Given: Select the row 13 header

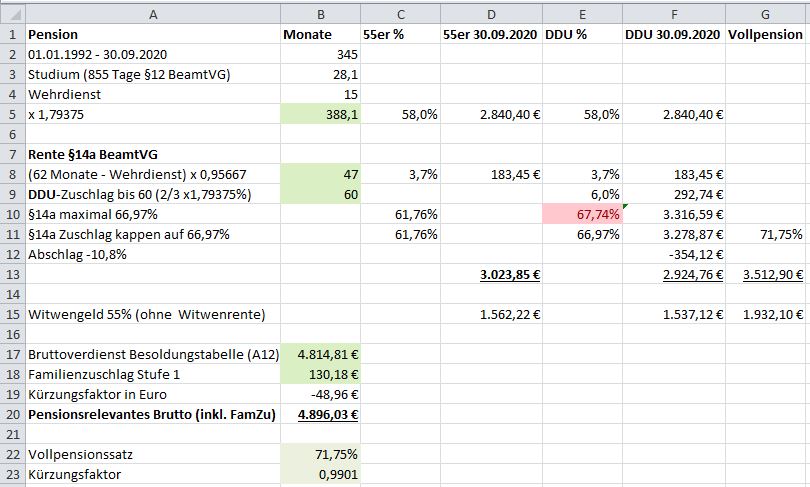Looking at the screenshot, I should (x=11, y=274).
